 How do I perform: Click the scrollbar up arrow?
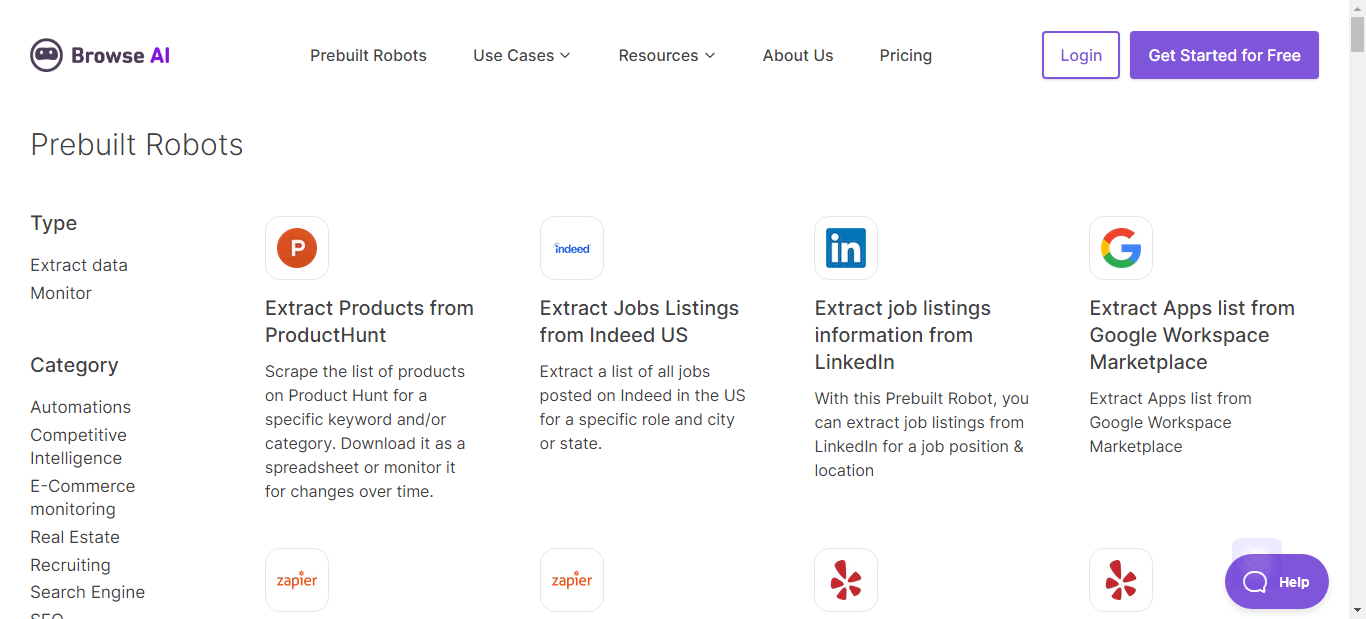pyautogui.click(x=1357, y=8)
